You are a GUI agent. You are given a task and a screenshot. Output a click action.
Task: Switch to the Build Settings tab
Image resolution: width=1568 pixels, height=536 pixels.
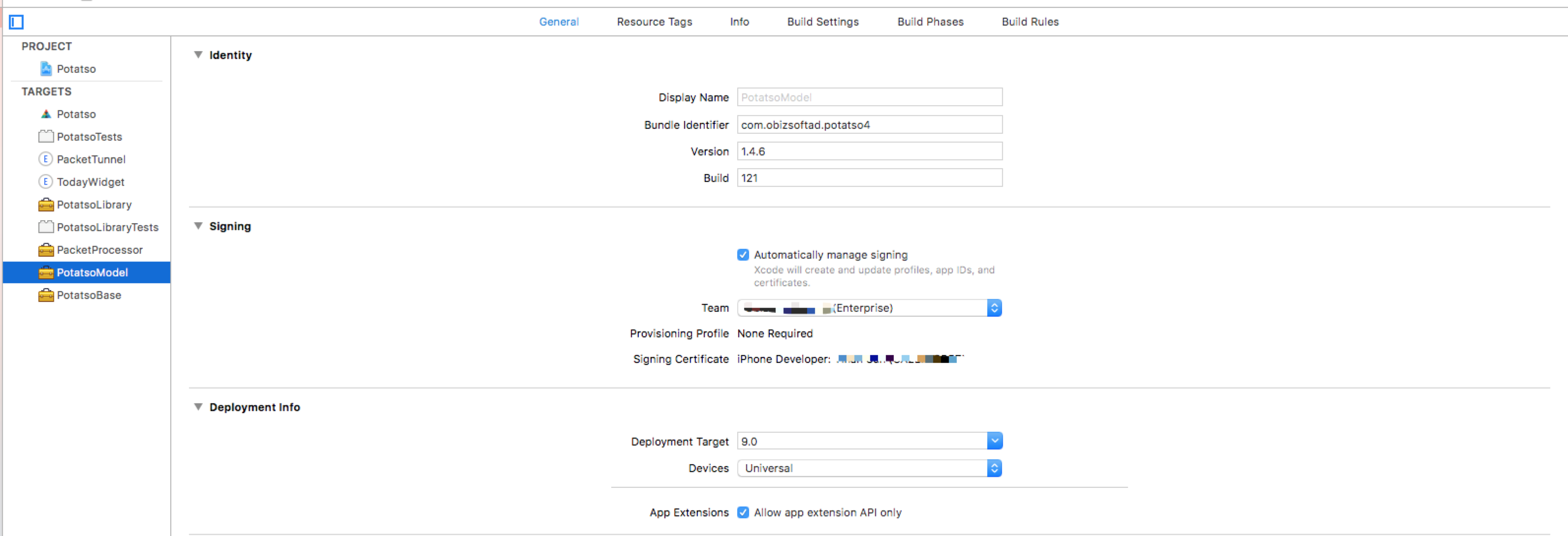pyautogui.click(x=822, y=22)
